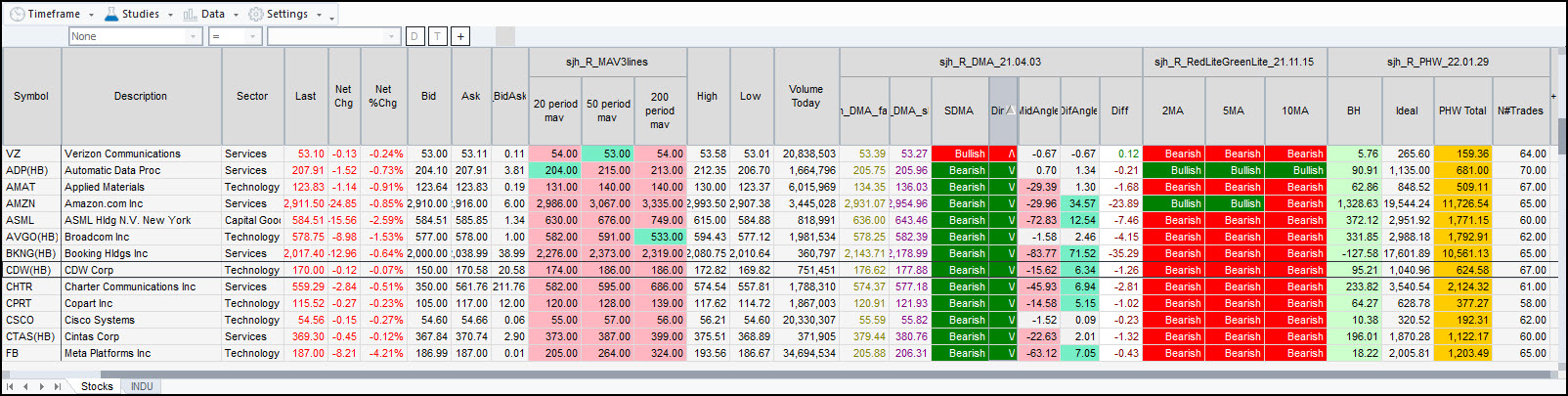Click the previous sheet tab arrow

26,386
